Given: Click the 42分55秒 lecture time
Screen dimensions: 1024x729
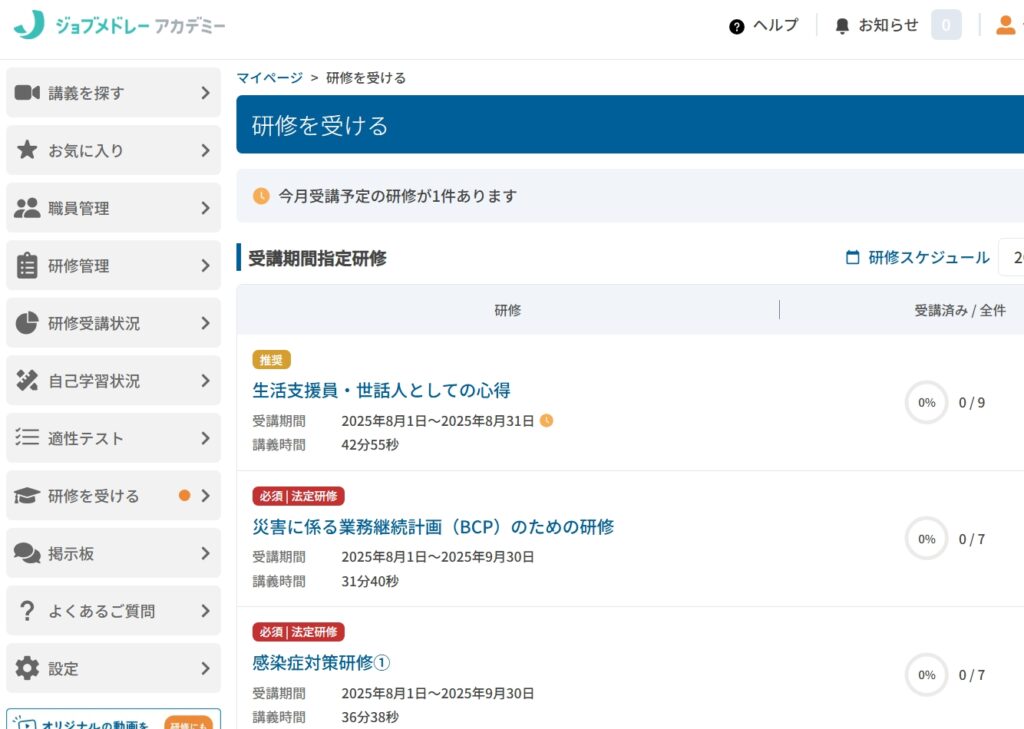Looking at the screenshot, I should coord(370,445).
